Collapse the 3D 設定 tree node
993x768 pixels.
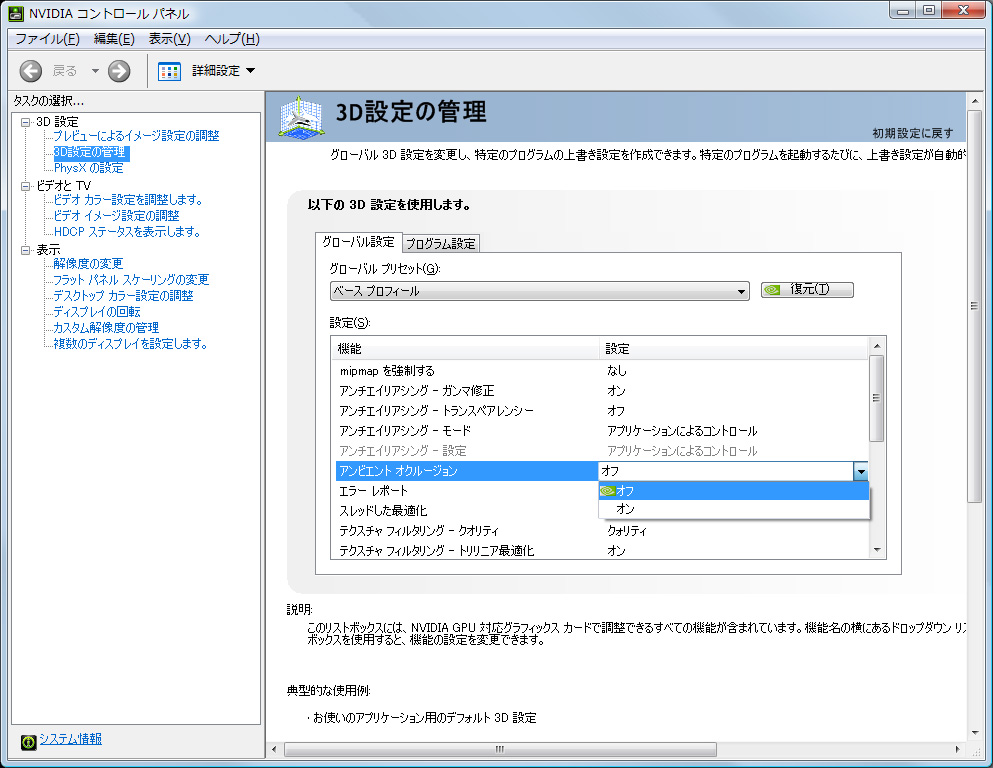(x=25, y=122)
